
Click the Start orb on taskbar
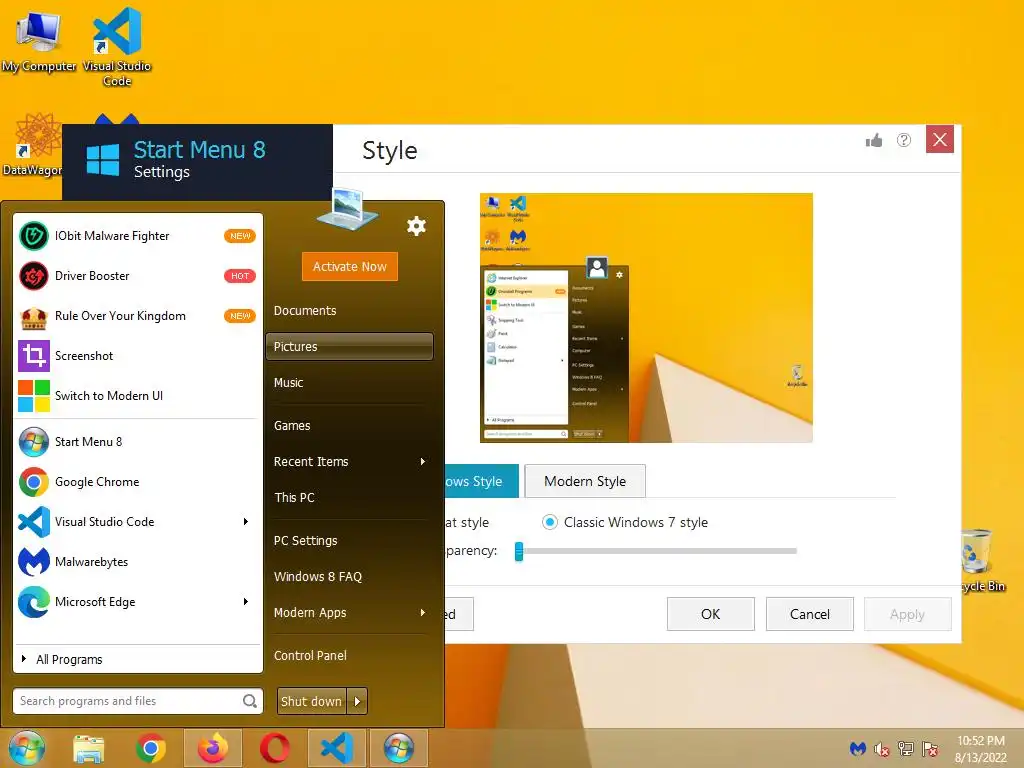[x=27, y=748]
